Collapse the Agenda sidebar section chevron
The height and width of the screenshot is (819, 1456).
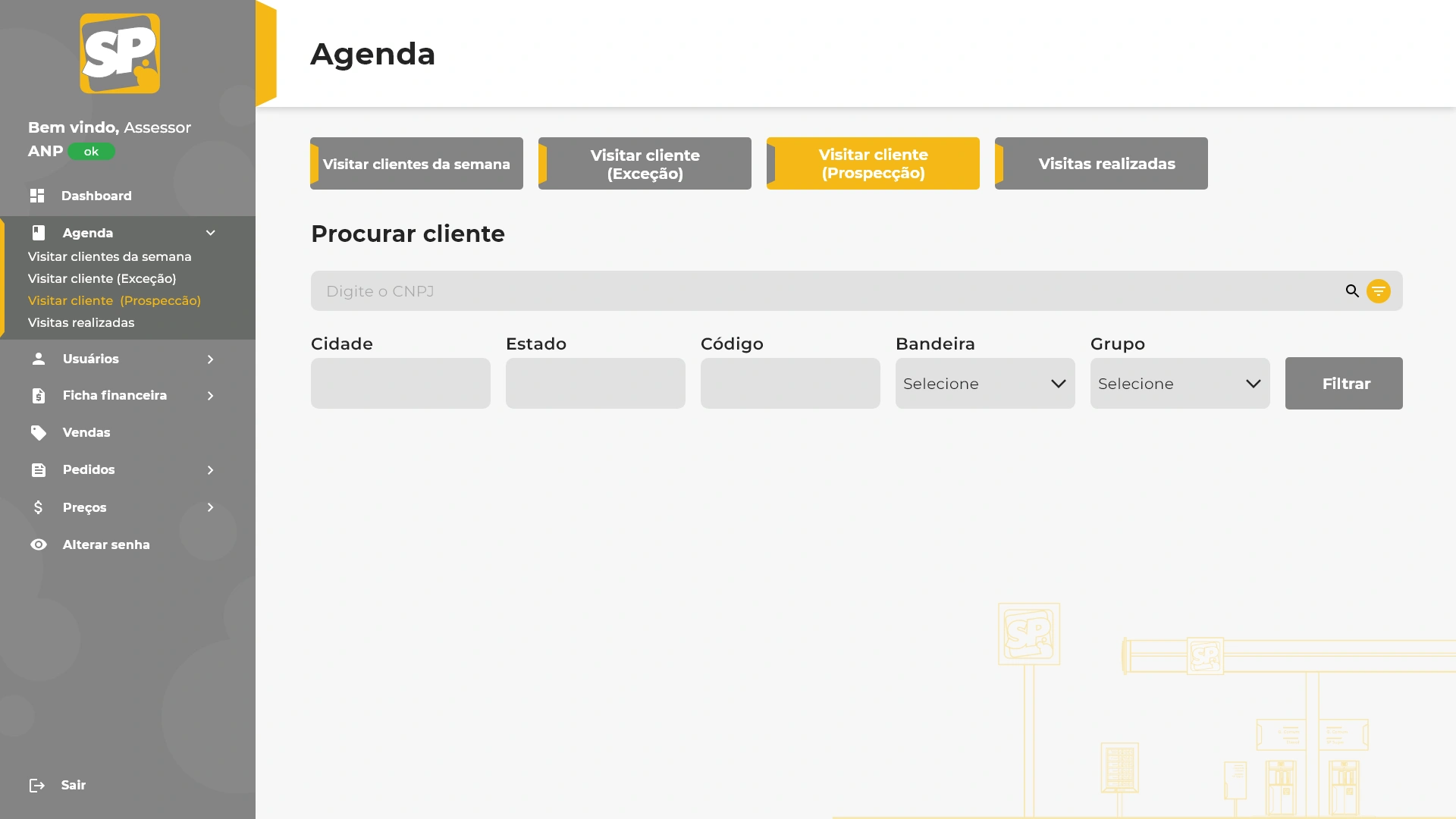click(211, 233)
